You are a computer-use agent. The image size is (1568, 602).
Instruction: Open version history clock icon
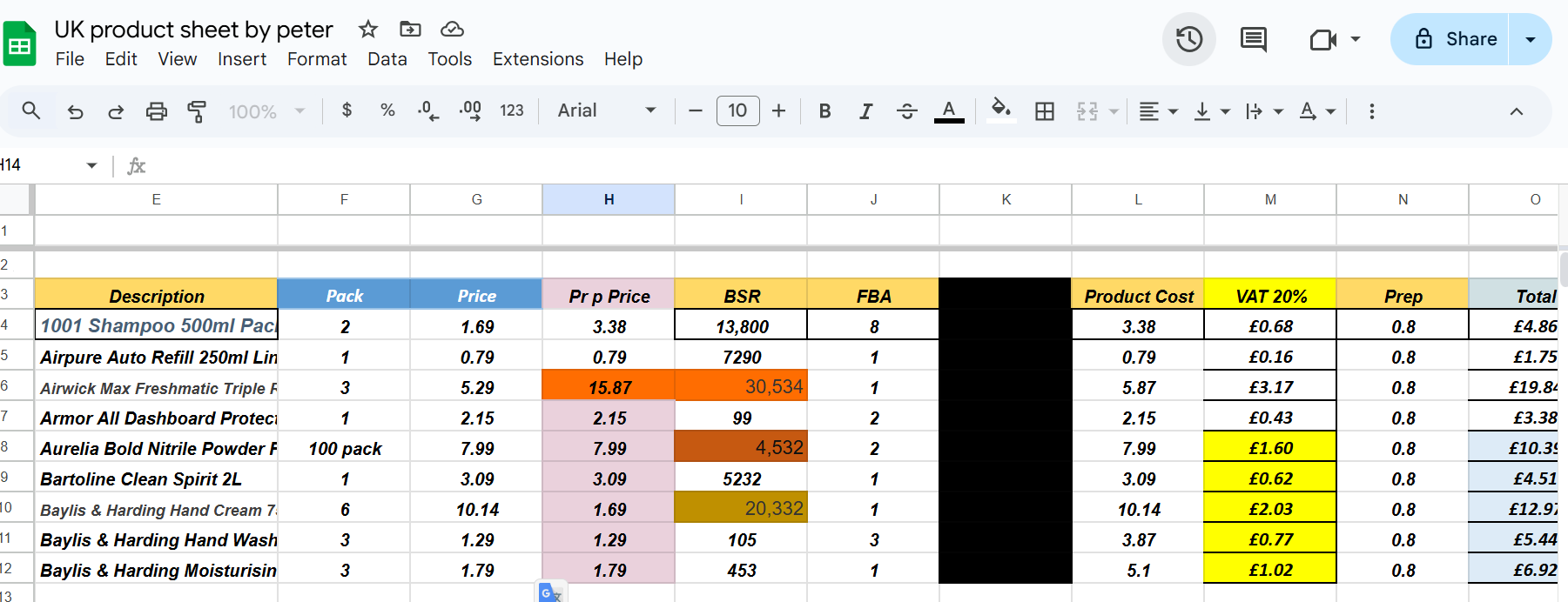(x=1189, y=39)
